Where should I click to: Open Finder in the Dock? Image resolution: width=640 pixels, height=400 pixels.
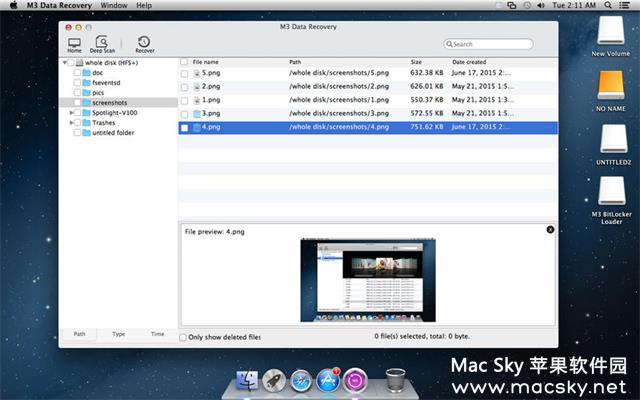247,380
